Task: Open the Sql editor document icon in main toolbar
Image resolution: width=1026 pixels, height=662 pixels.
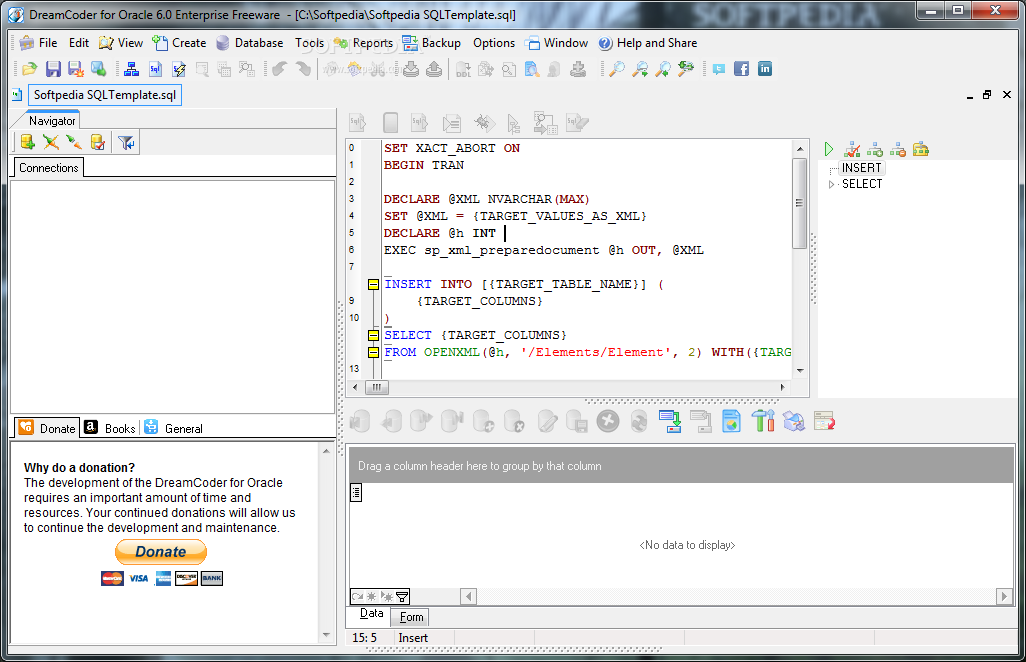Action: 155,69
